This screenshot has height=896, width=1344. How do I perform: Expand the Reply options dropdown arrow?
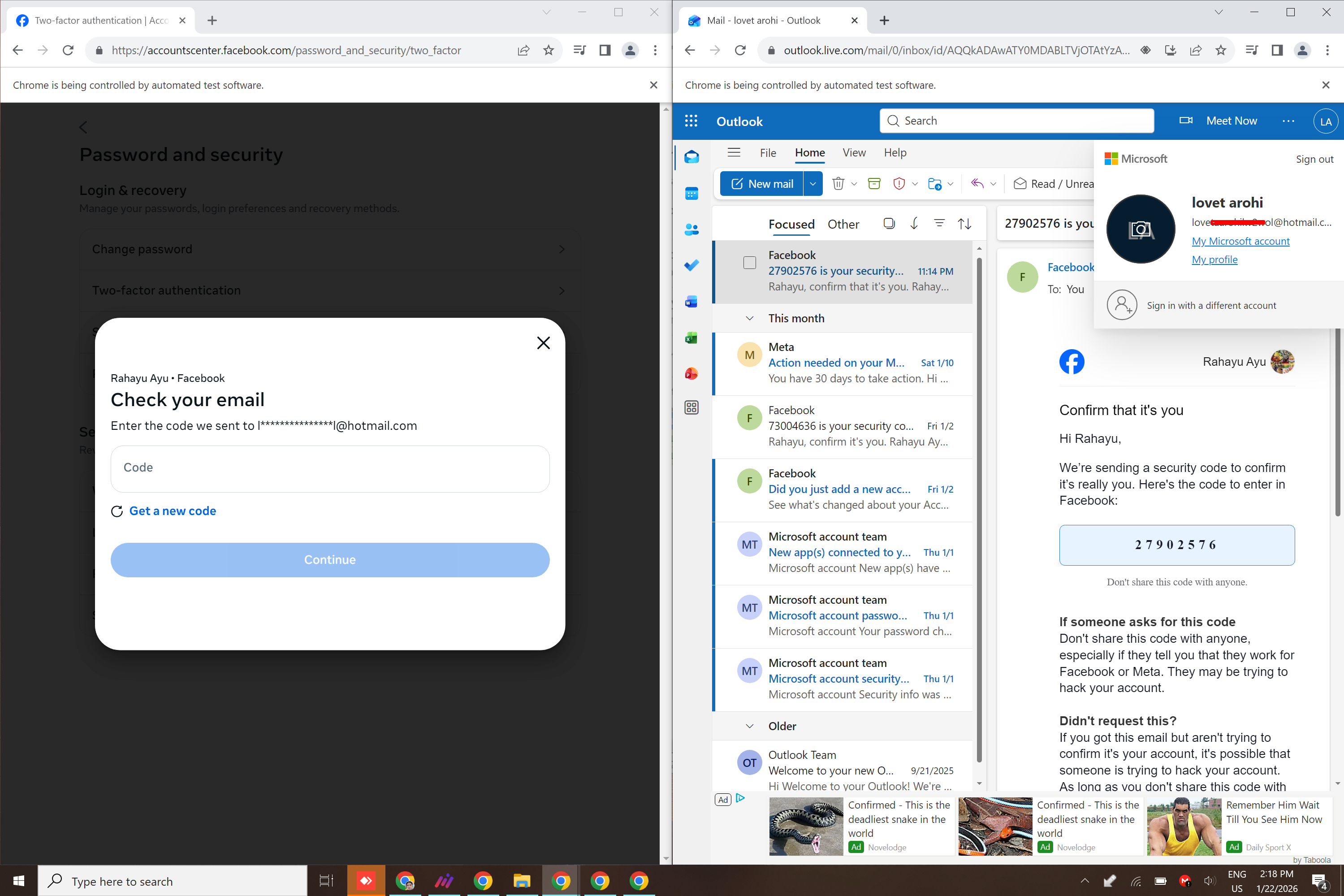click(993, 183)
